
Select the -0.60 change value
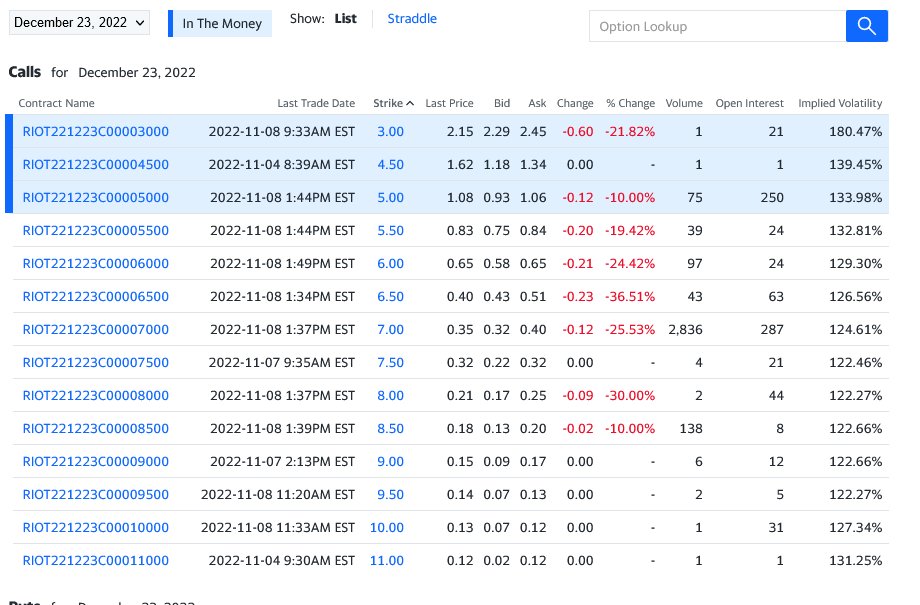tap(578, 131)
